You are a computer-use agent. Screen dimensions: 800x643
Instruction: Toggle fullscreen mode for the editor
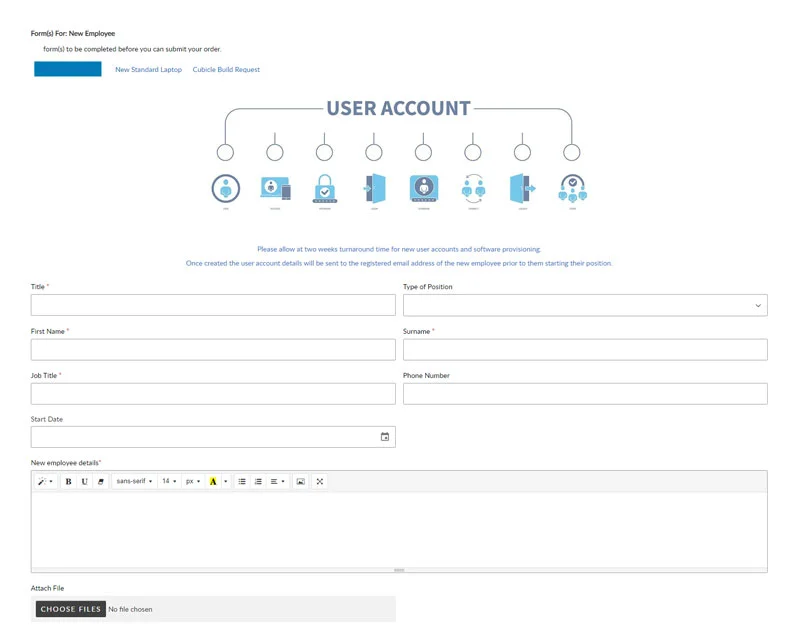319,481
